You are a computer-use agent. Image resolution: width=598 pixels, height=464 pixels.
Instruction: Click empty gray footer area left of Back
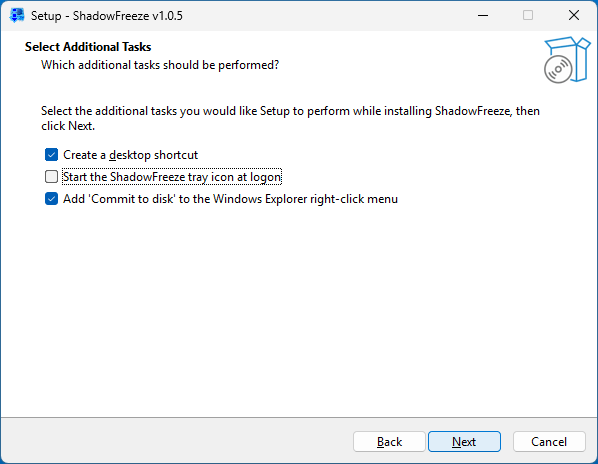tap(175, 440)
